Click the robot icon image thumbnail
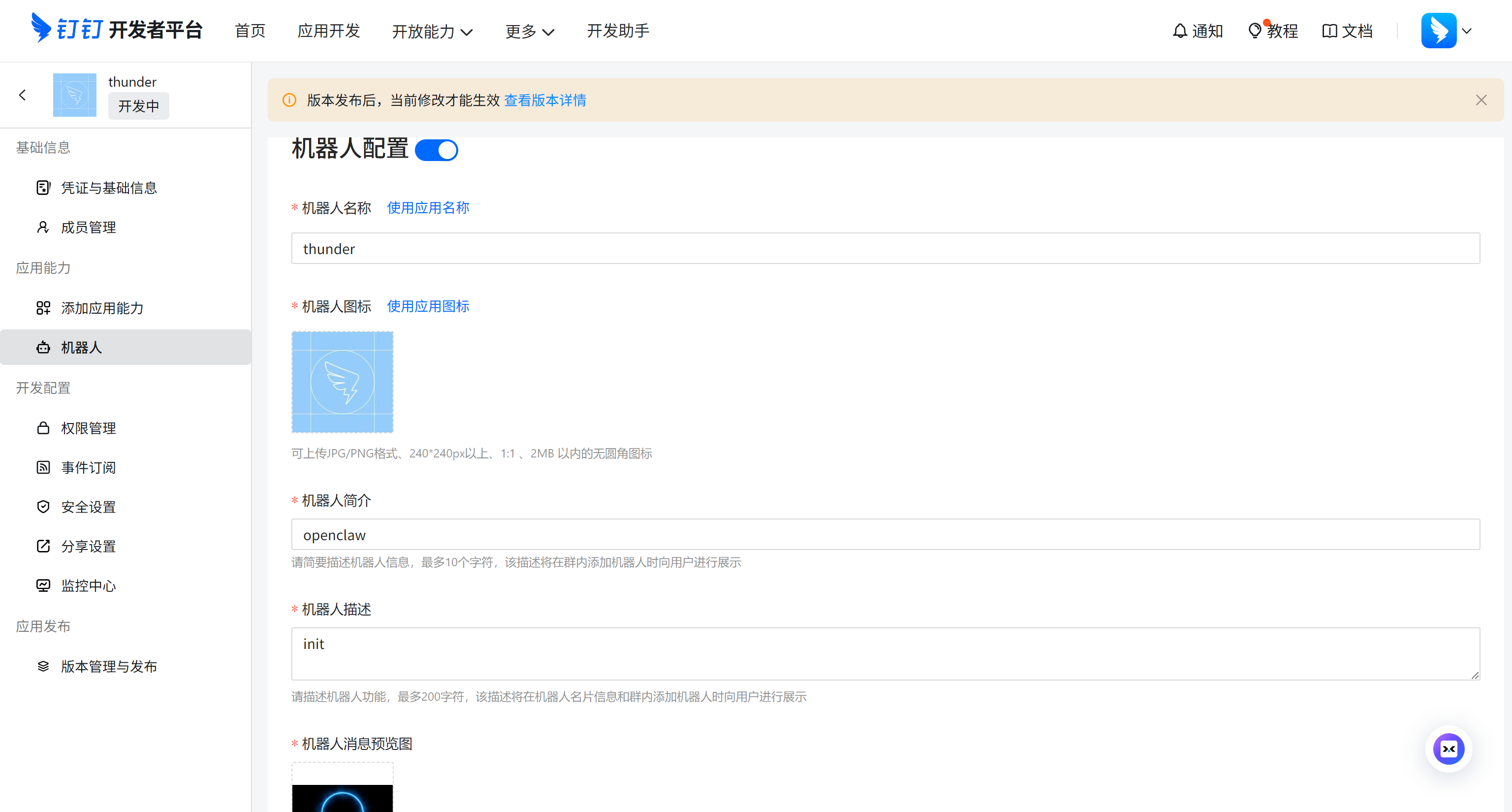The width and height of the screenshot is (1512, 812). coord(342,382)
